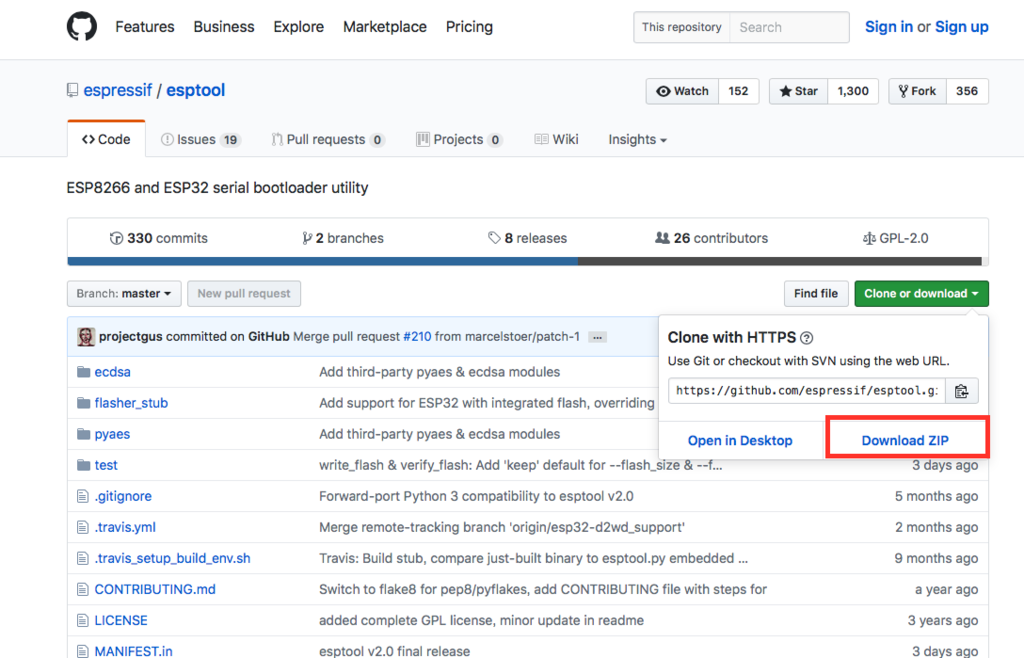This screenshot has height=658, width=1024.
Task: View the 330 commits history
Action: click(x=159, y=238)
